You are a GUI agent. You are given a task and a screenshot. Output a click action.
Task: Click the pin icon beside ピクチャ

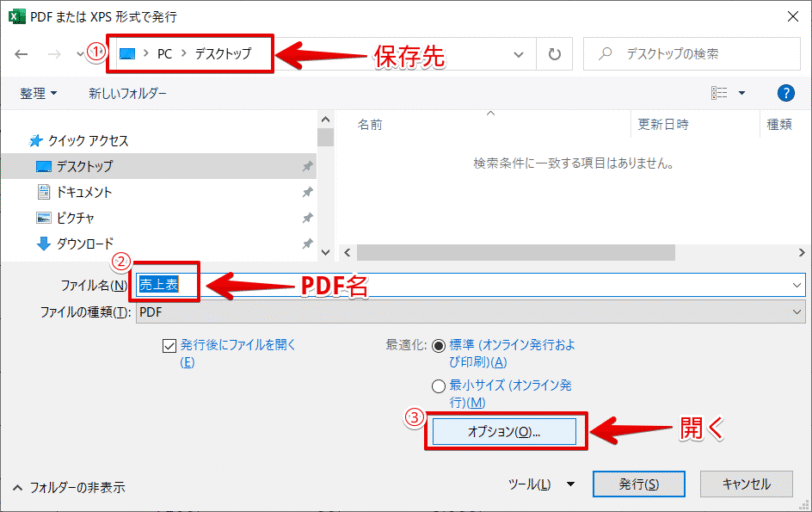307,218
